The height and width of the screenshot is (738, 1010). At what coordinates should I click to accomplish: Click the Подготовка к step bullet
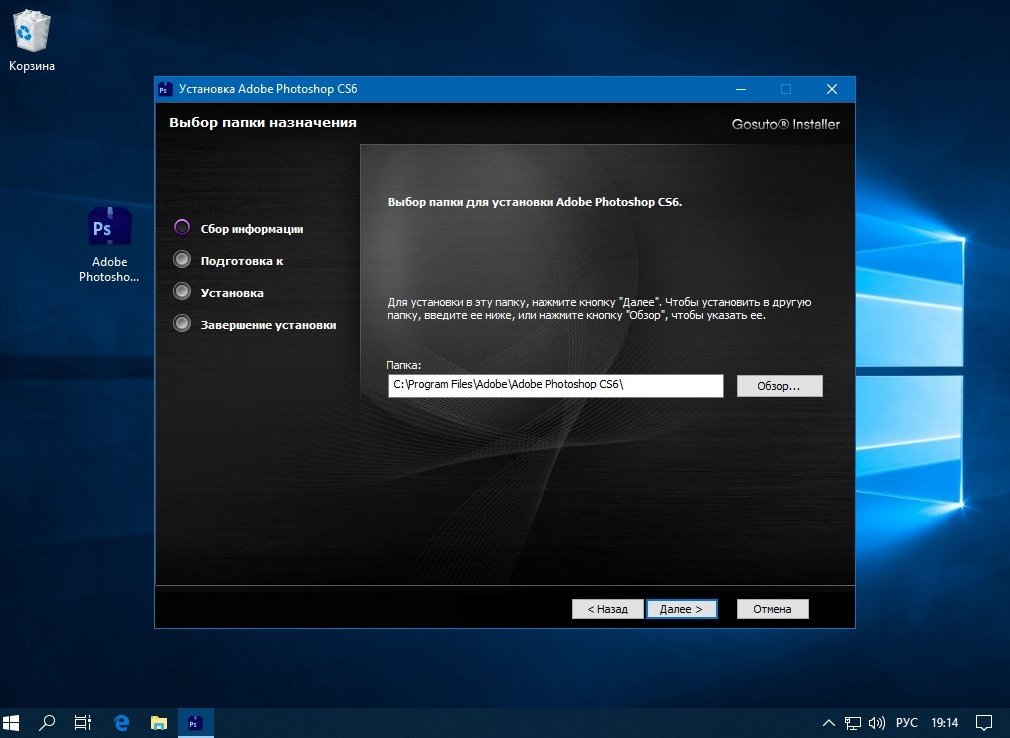182,260
